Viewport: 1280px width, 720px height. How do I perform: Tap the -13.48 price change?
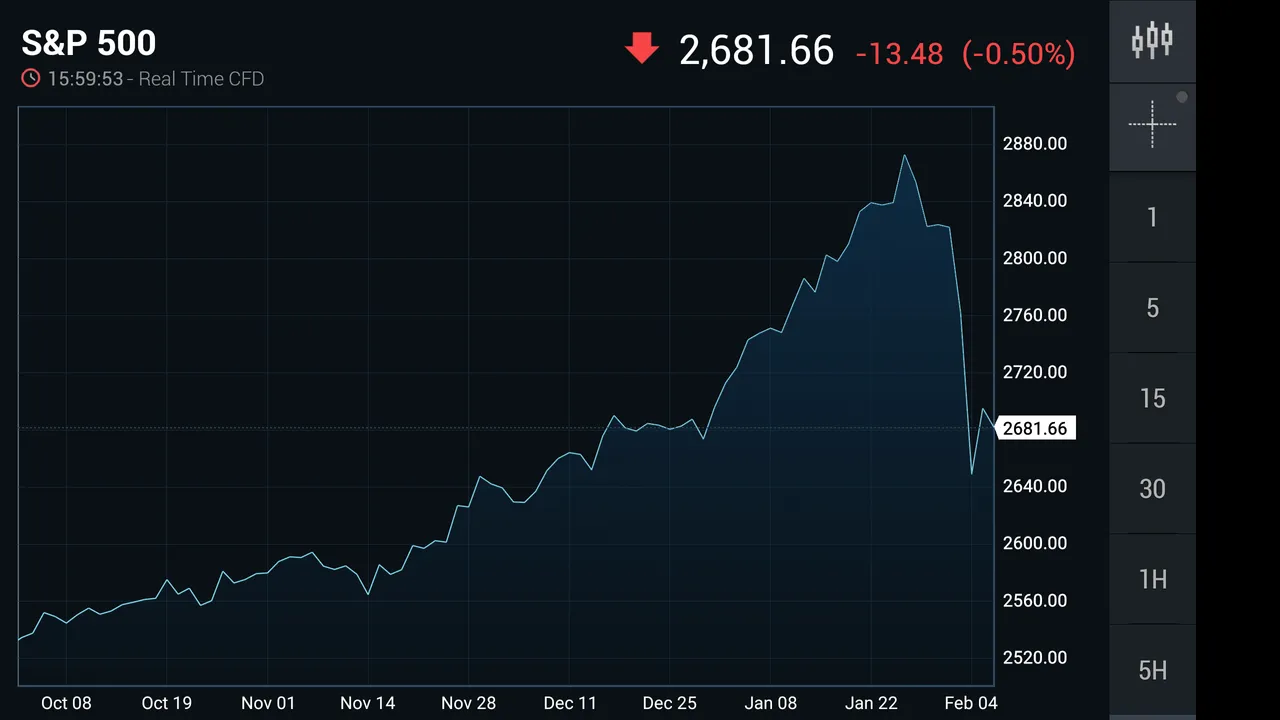click(899, 54)
